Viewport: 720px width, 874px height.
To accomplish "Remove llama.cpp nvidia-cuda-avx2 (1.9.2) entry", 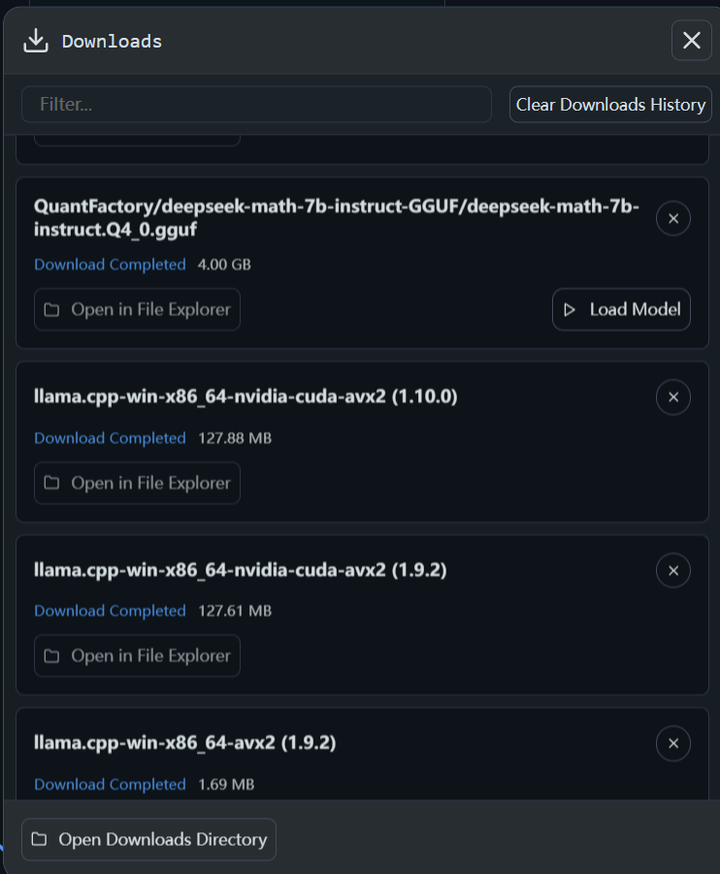I will [673, 570].
